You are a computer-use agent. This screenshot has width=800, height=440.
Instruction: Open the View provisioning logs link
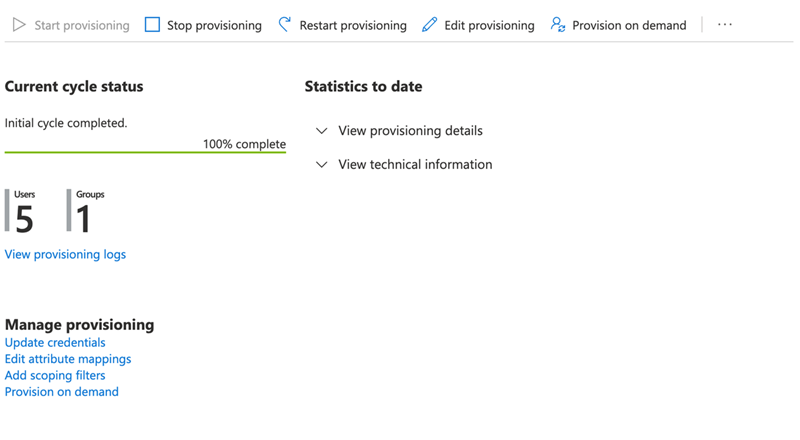tap(65, 254)
